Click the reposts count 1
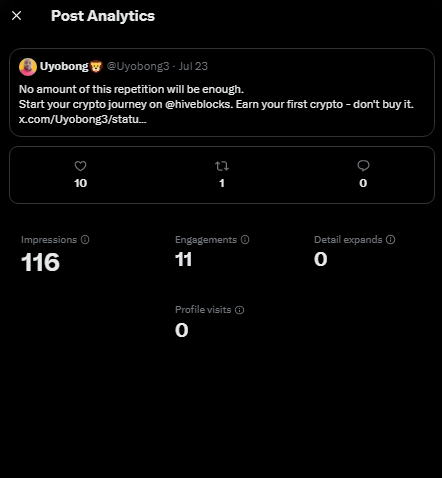Viewport: 442px width, 478px height. (x=222, y=183)
